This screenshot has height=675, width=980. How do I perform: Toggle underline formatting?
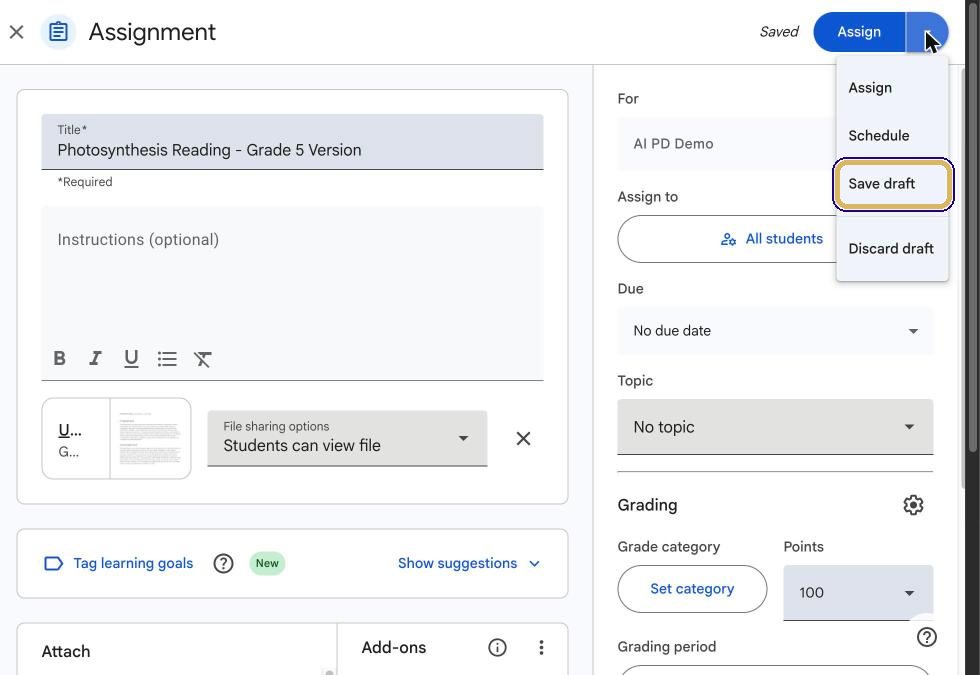(131, 359)
